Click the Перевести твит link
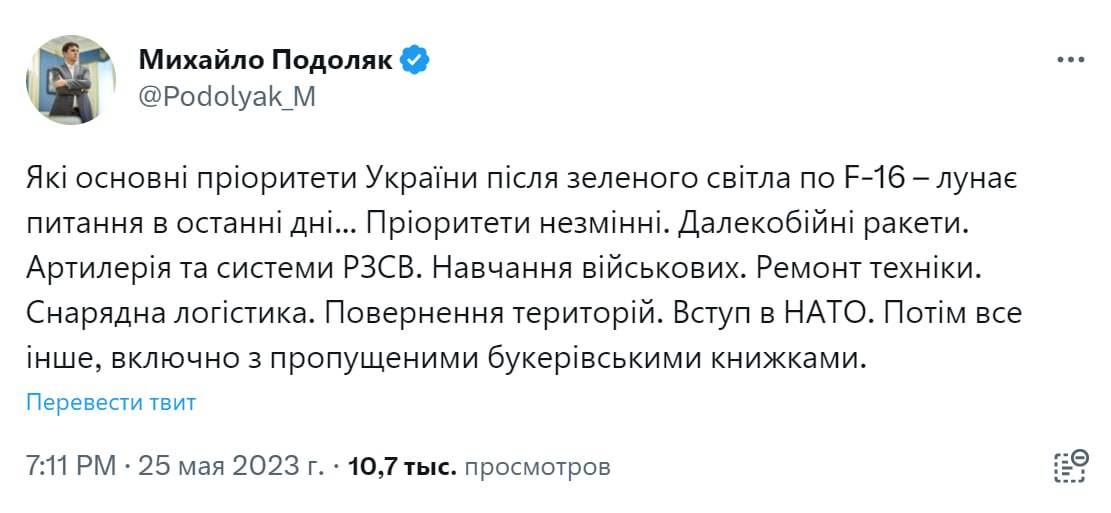This screenshot has width=1111, height=513. [x=111, y=402]
